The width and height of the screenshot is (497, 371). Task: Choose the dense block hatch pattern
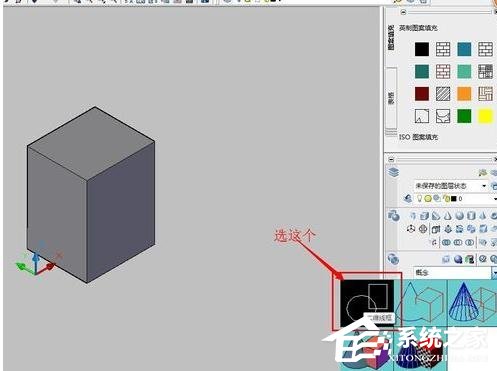point(485,71)
